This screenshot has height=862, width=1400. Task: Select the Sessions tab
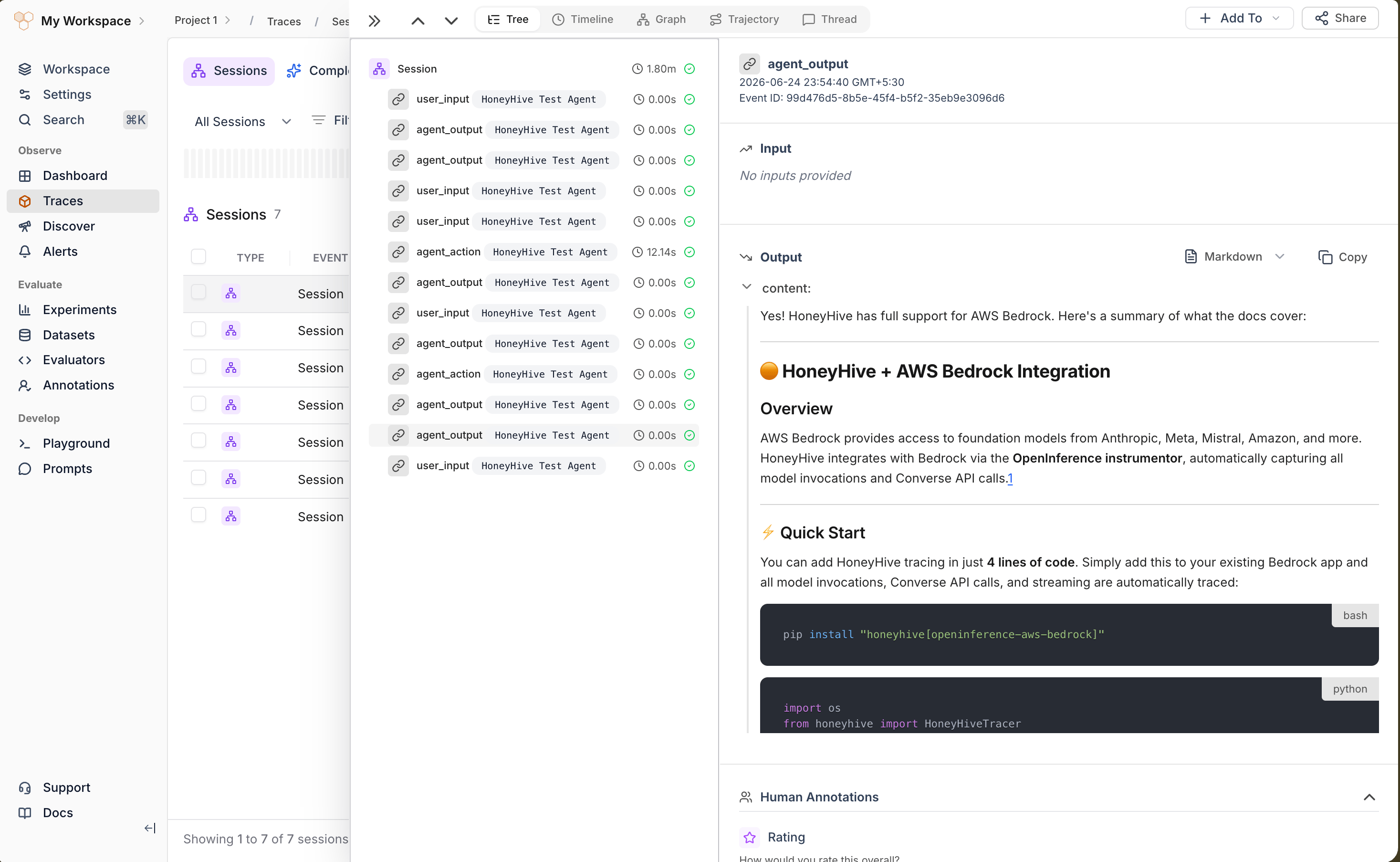coord(229,71)
